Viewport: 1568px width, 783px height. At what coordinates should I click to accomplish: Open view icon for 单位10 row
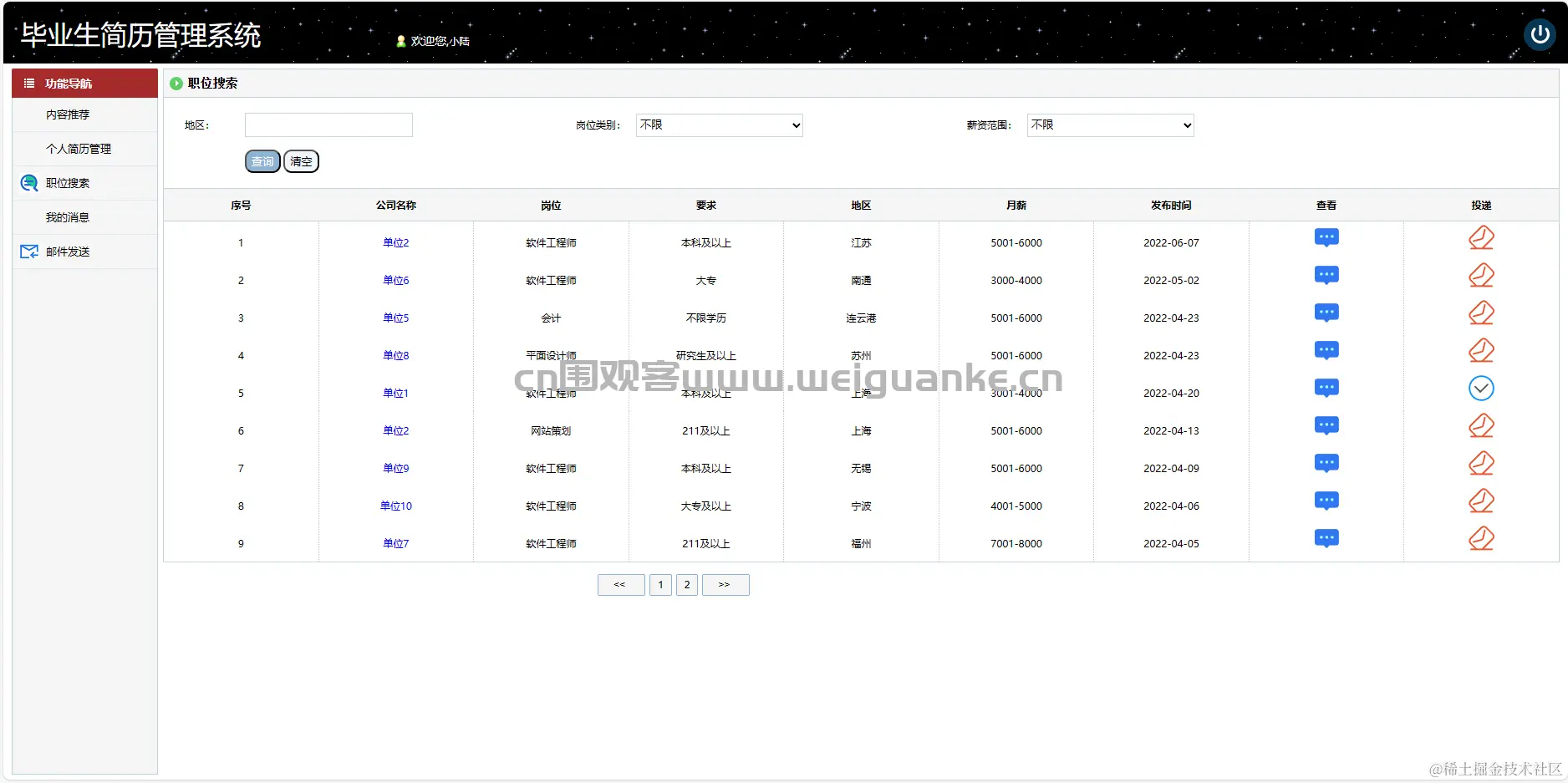[x=1326, y=501]
